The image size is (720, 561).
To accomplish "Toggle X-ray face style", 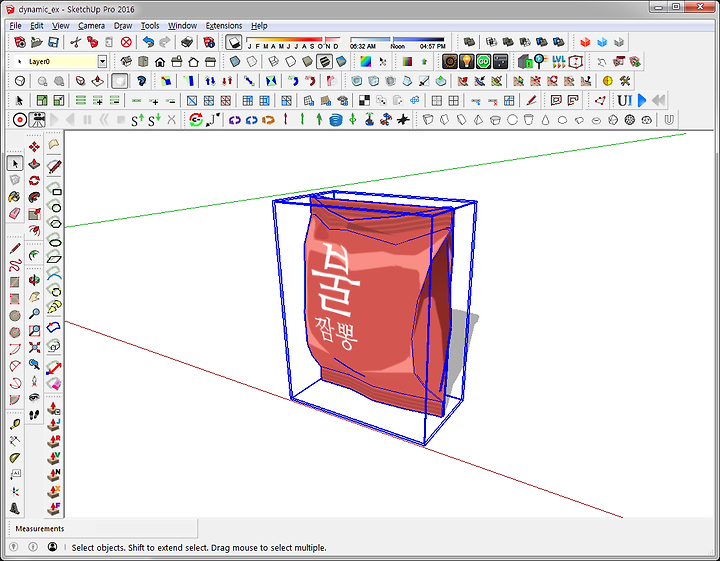I will pyautogui.click(x=235, y=62).
